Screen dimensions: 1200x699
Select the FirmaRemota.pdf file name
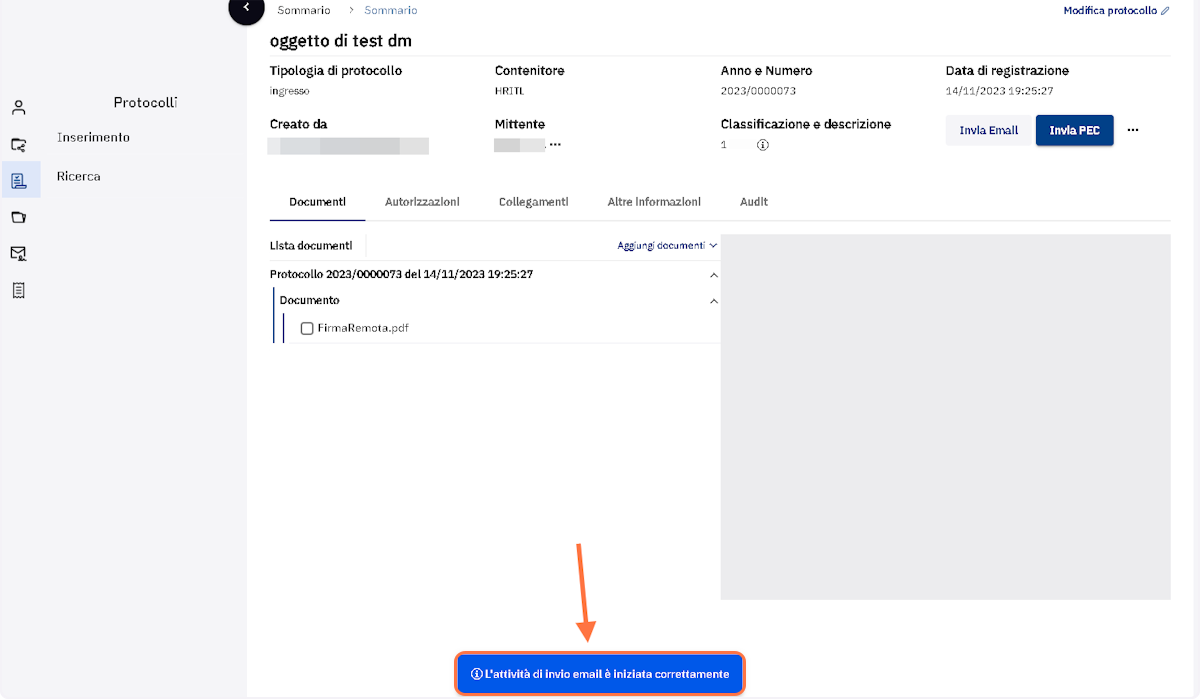pos(363,328)
